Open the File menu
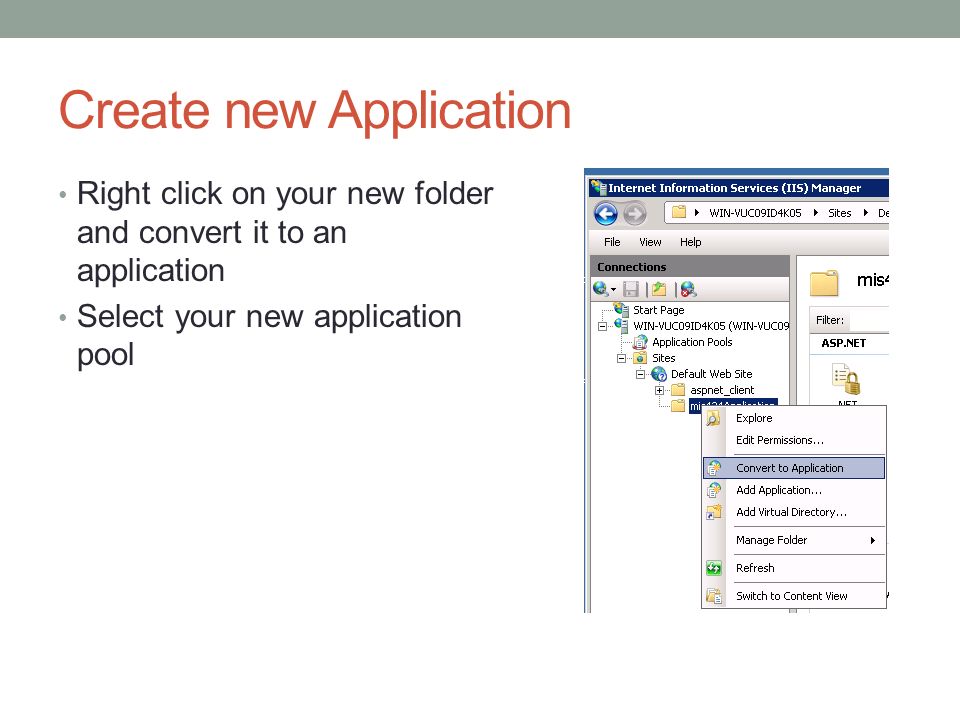960x720 pixels. click(x=612, y=242)
